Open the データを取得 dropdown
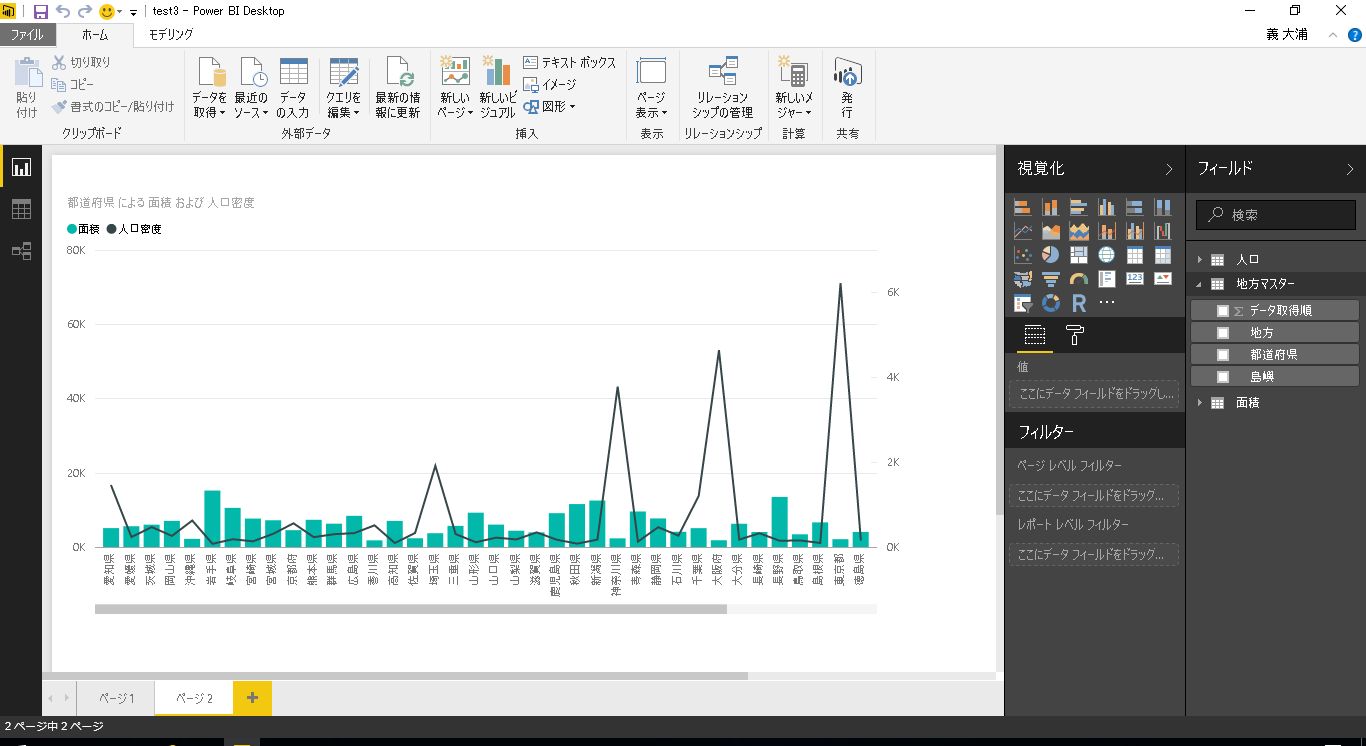Viewport: 1366px width, 746px height. [209, 87]
